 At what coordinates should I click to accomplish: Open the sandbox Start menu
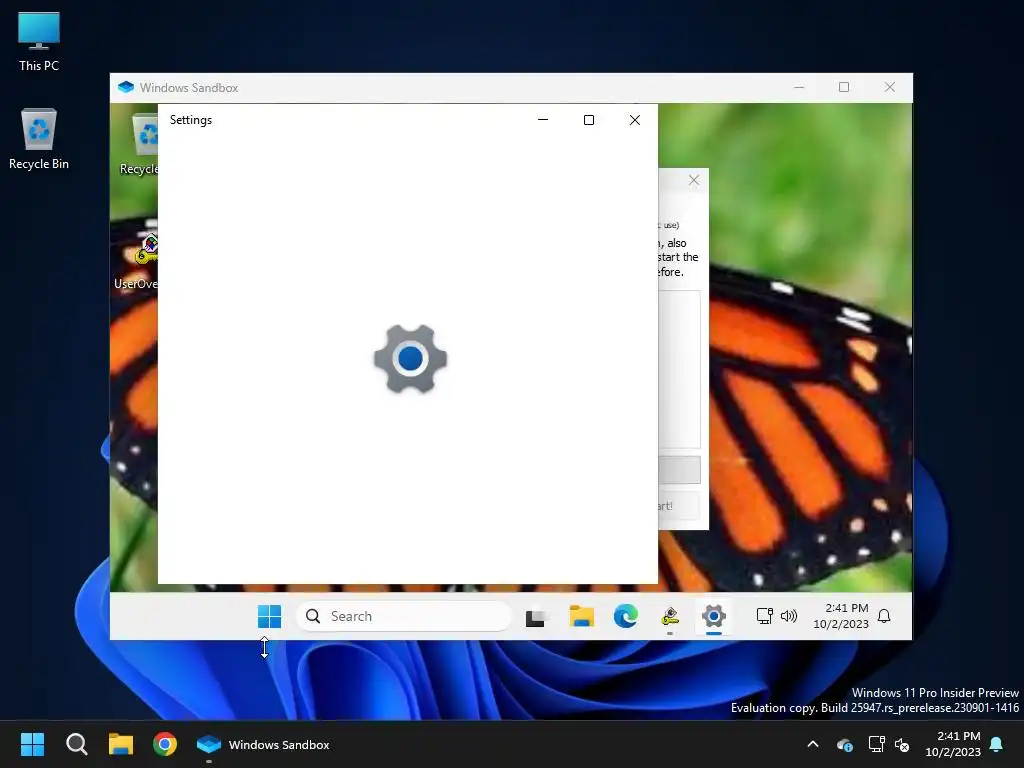269,616
